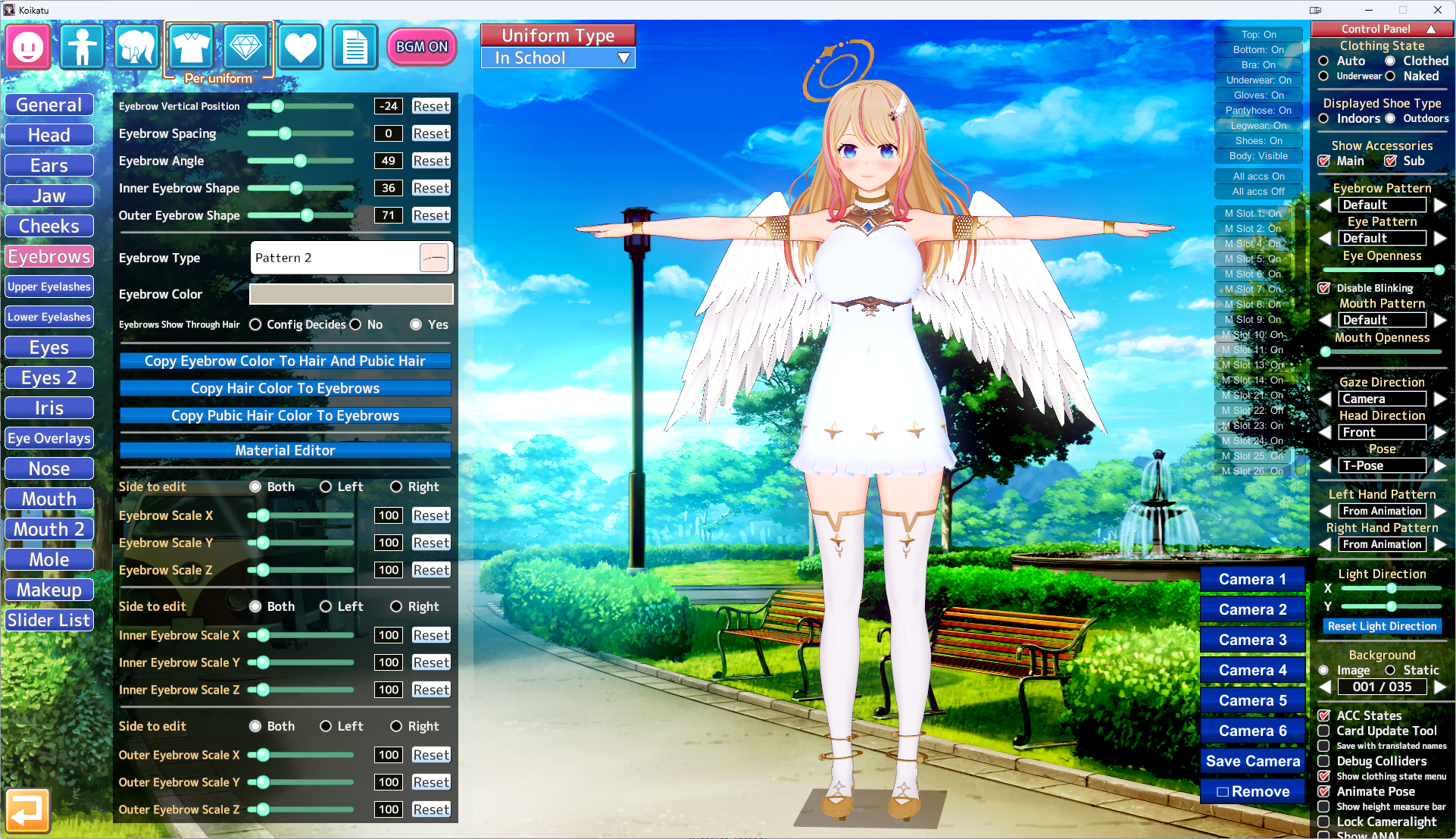Switch to Camera 3
Viewport: 1456px width, 839px height.
point(1252,640)
